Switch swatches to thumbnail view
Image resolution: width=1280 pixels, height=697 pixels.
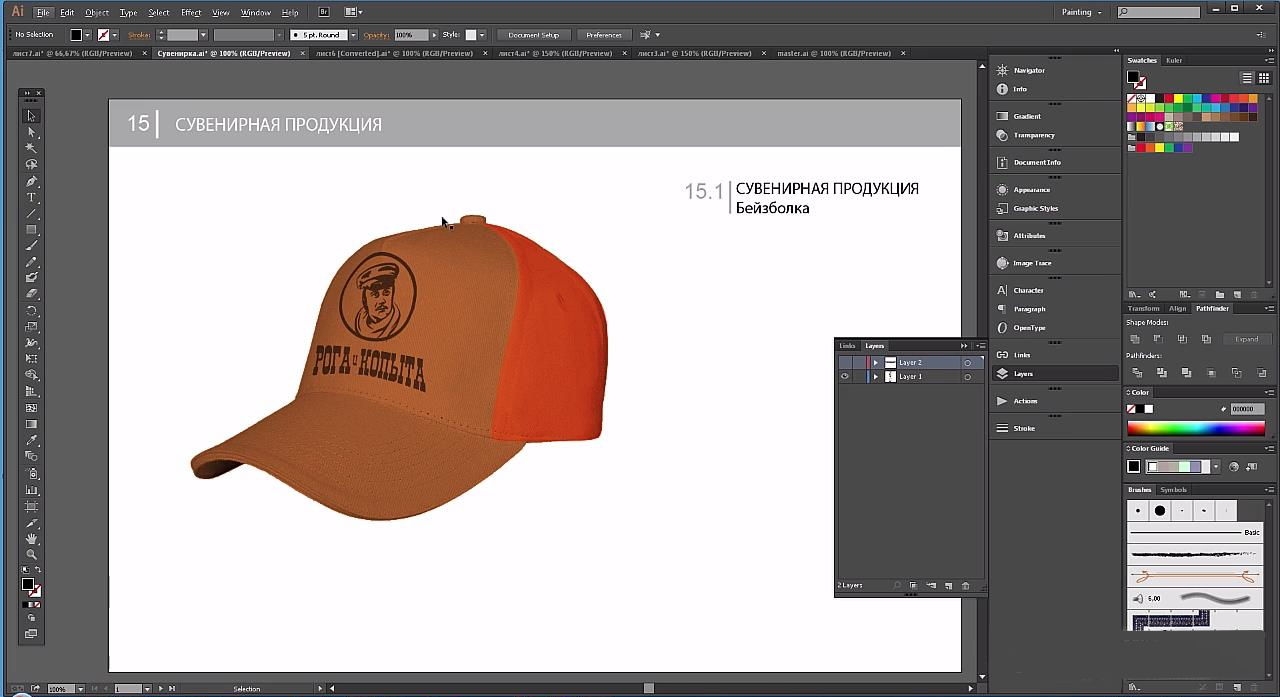click(1265, 78)
